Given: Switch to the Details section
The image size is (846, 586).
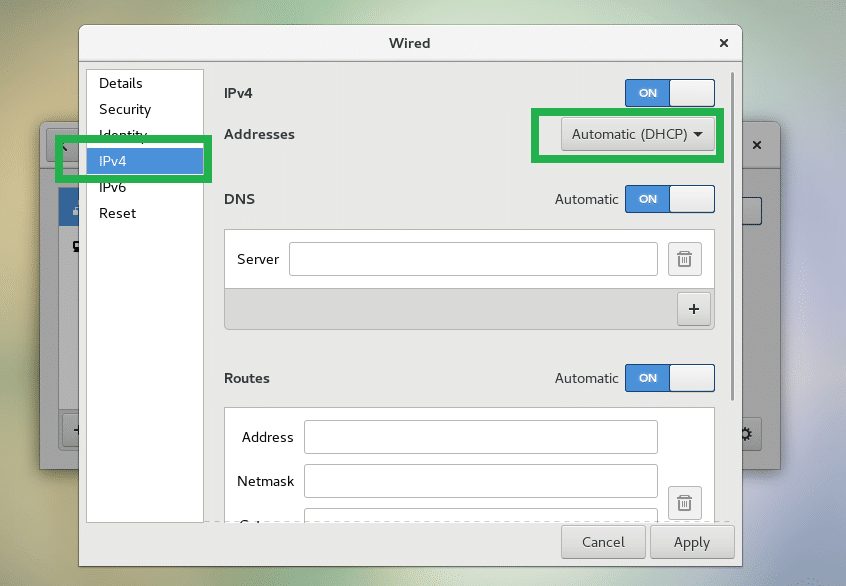Looking at the screenshot, I should pos(121,83).
